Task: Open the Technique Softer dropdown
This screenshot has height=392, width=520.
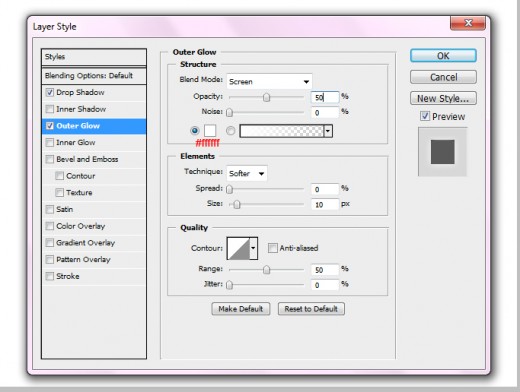Action: (247, 173)
